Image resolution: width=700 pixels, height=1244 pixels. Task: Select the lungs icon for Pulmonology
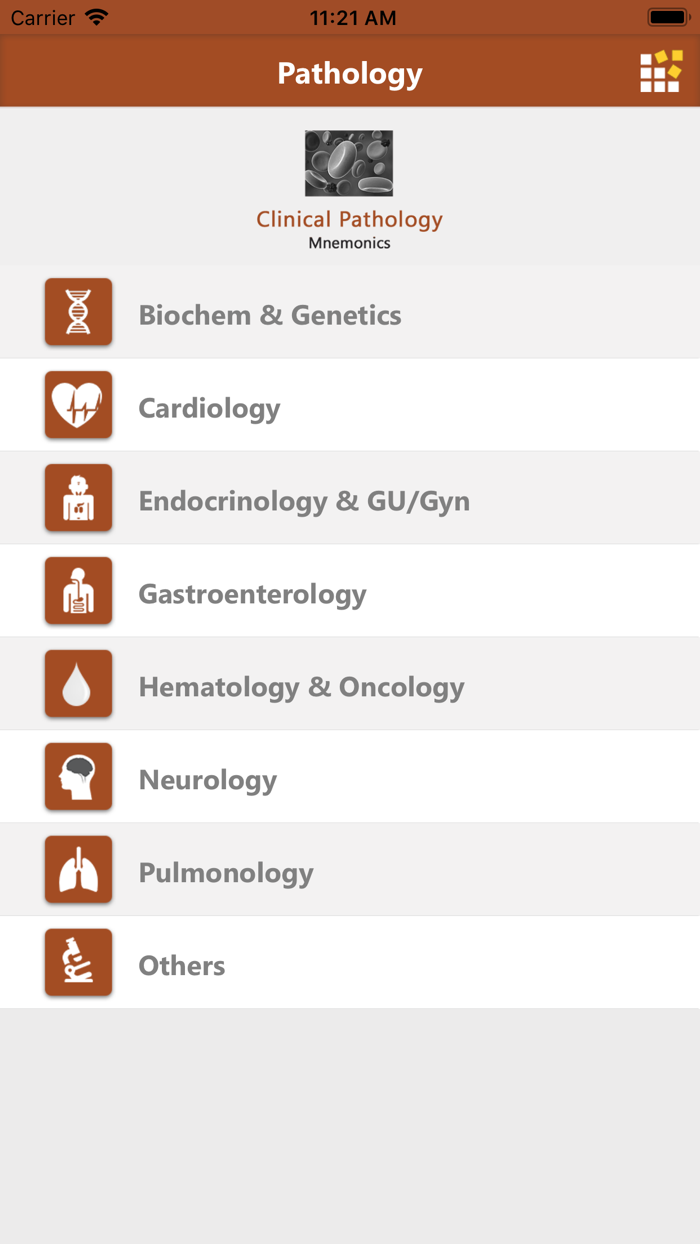point(78,869)
